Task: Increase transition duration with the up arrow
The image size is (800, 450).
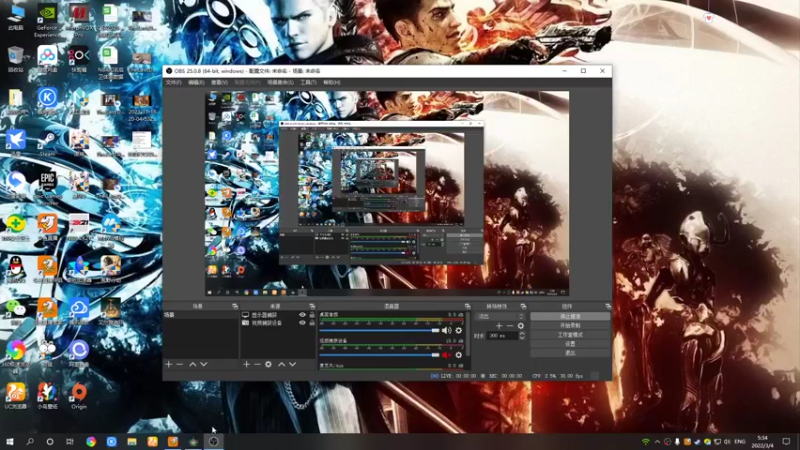Action: 521,334
